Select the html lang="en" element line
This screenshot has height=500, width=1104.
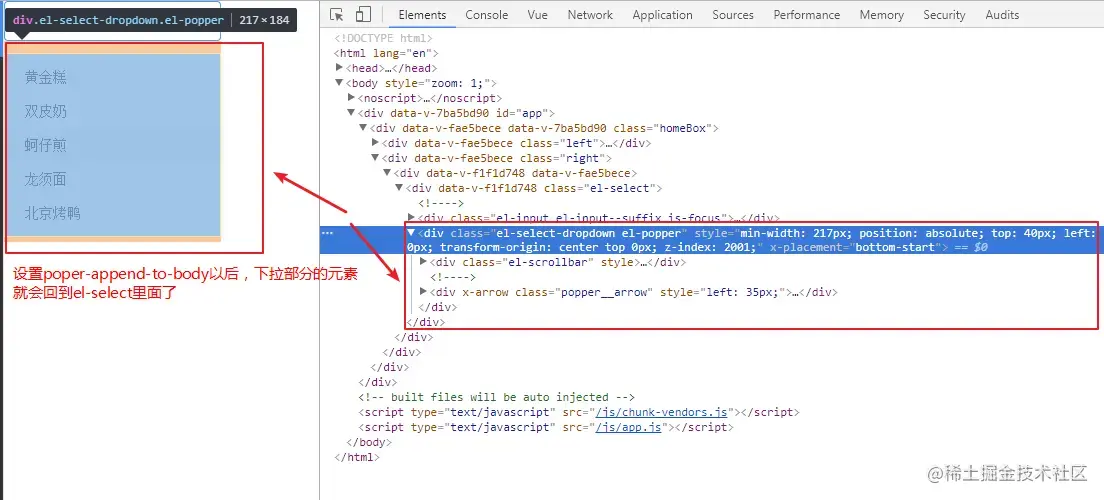387,54
